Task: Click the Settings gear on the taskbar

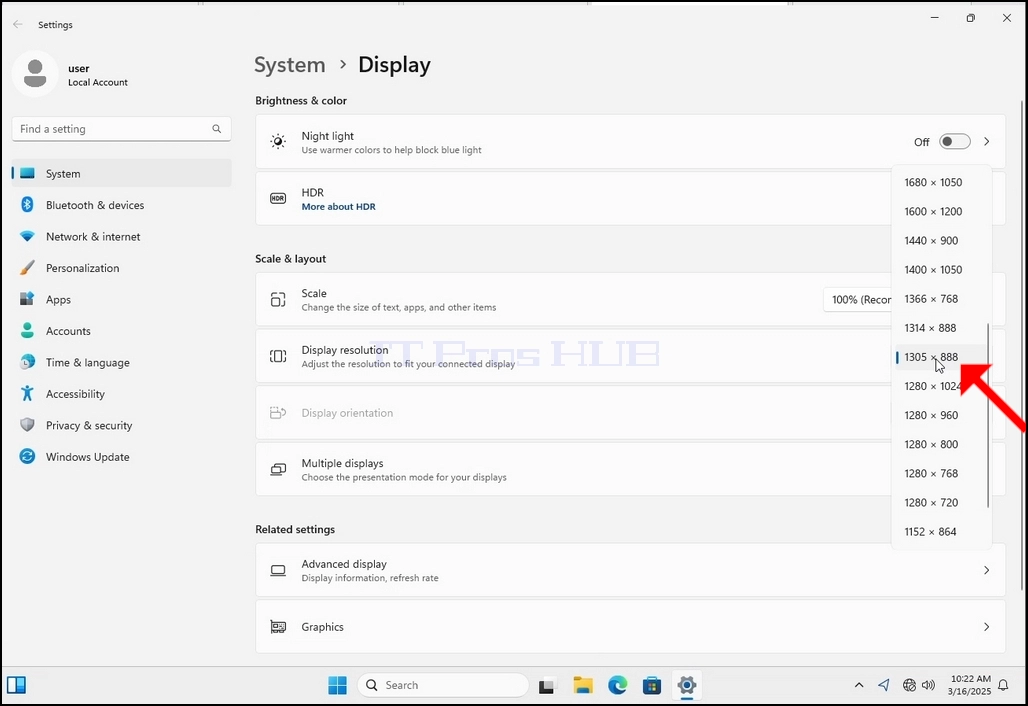Action: 686,685
